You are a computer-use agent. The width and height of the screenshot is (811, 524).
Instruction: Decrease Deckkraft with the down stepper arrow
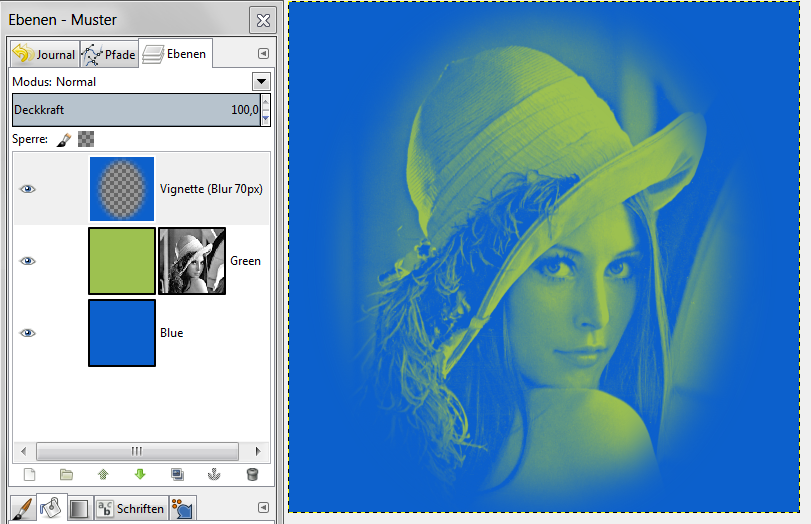pos(266,118)
